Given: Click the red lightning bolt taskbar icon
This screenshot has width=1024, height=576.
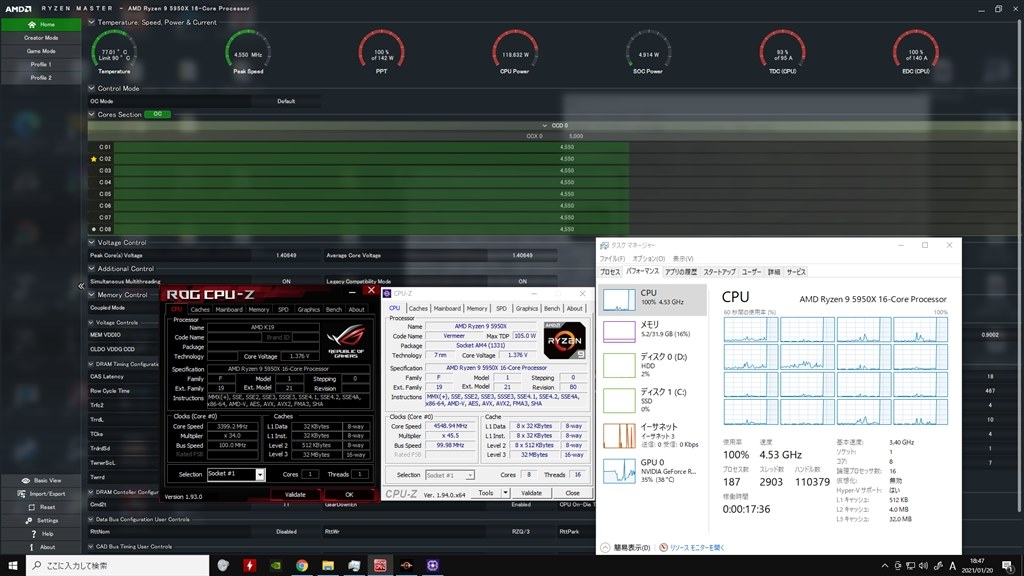Looking at the screenshot, I should [249, 566].
